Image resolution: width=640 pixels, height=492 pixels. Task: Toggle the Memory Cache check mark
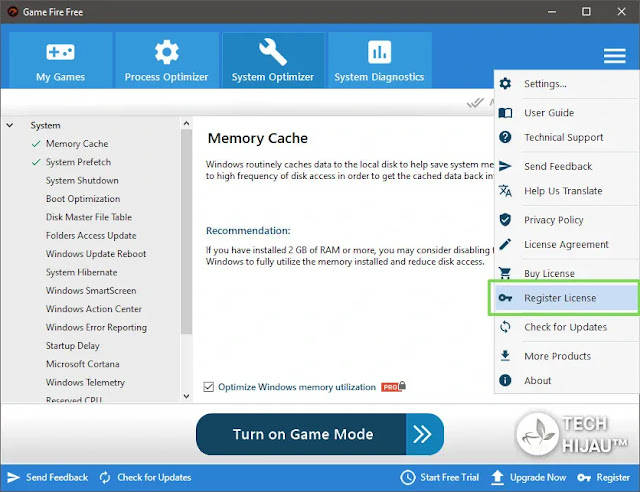pos(36,144)
